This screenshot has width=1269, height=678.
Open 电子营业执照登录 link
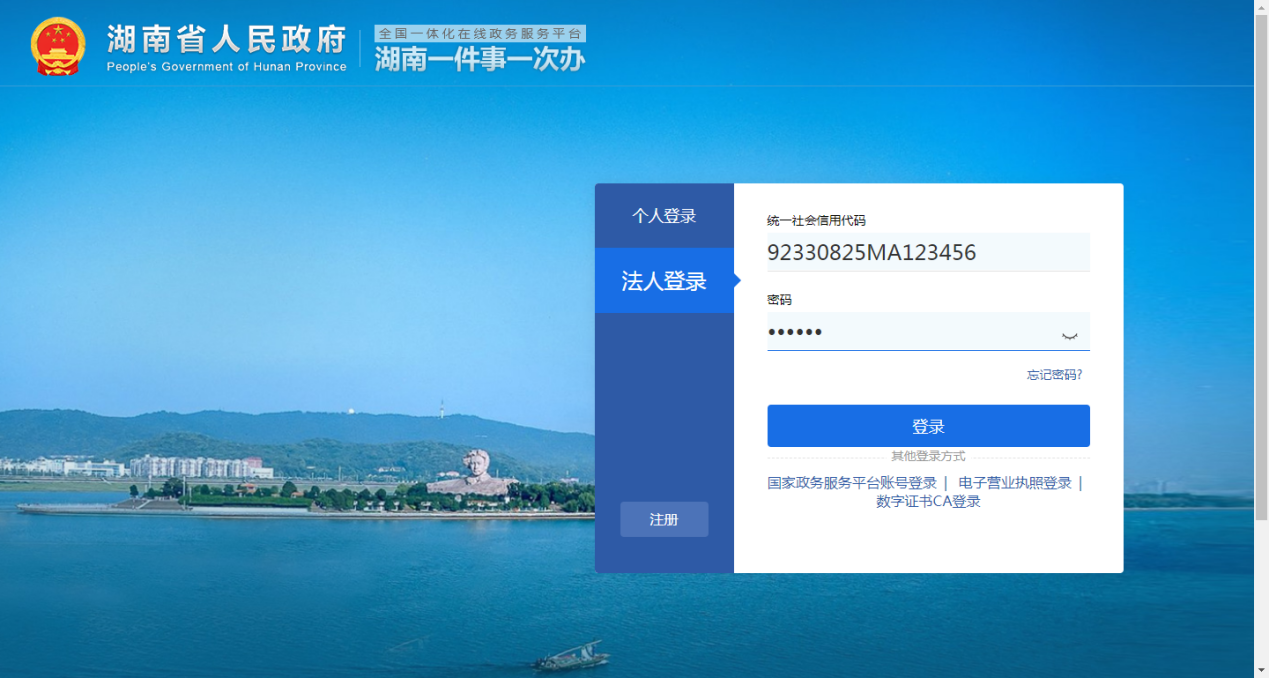[x=1014, y=483]
